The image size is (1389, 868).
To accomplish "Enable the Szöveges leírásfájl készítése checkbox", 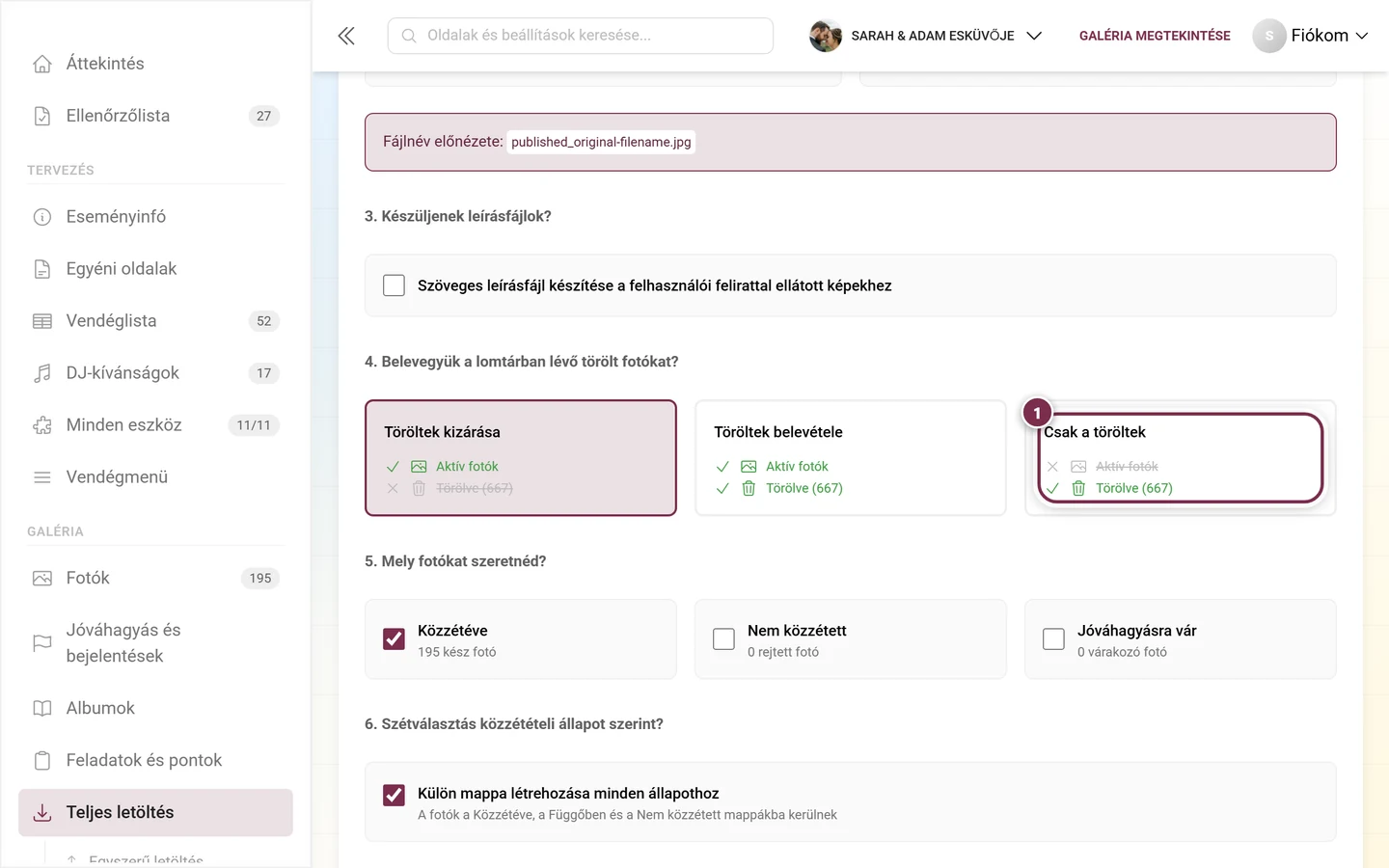I will coord(394,285).
